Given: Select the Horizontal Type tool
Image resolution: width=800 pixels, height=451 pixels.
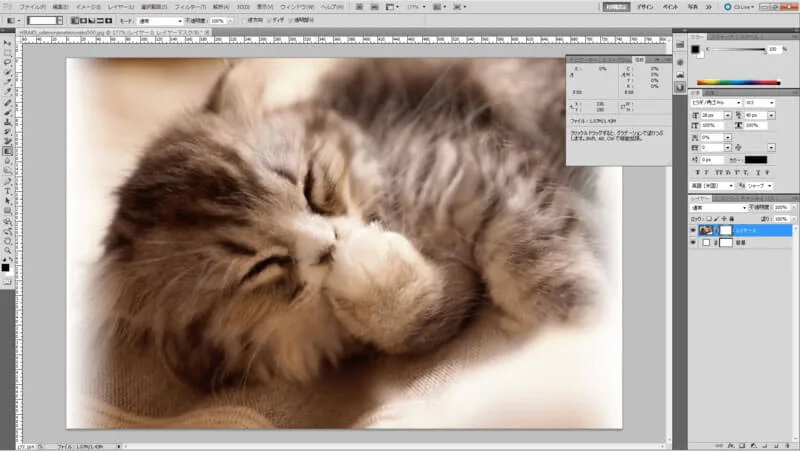Looking at the screenshot, I should click(x=8, y=190).
